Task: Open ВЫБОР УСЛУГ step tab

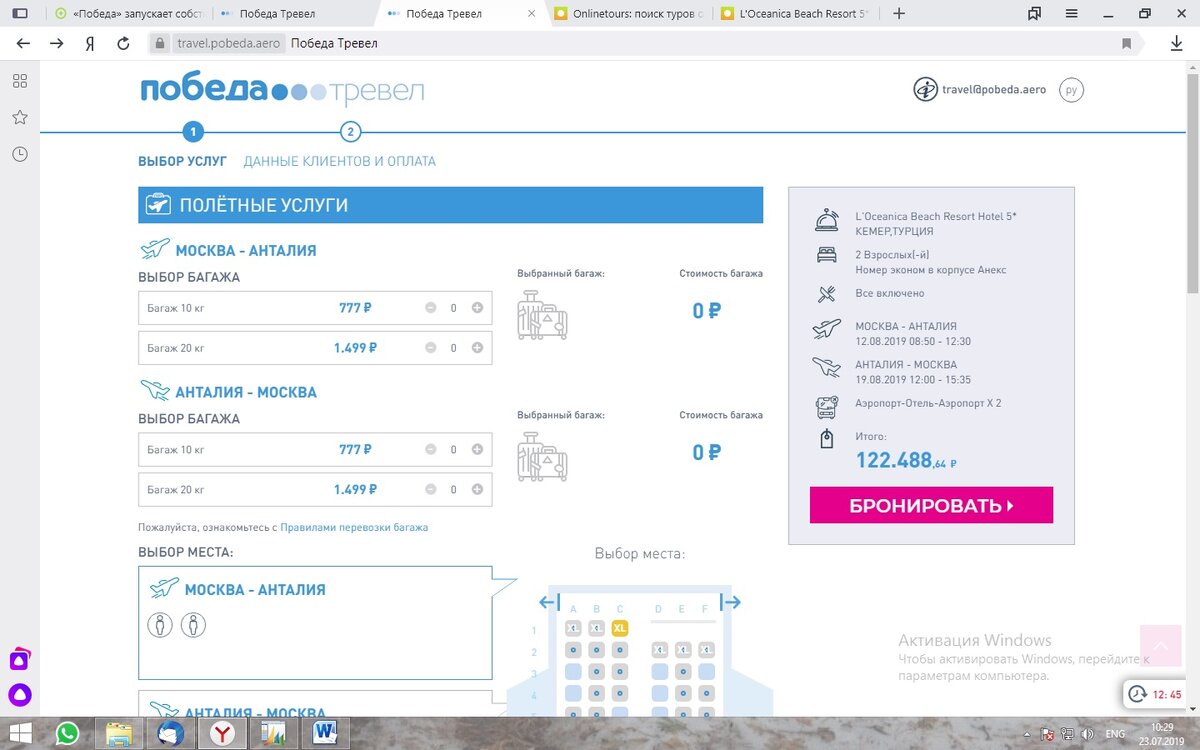Action: (182, 161)
